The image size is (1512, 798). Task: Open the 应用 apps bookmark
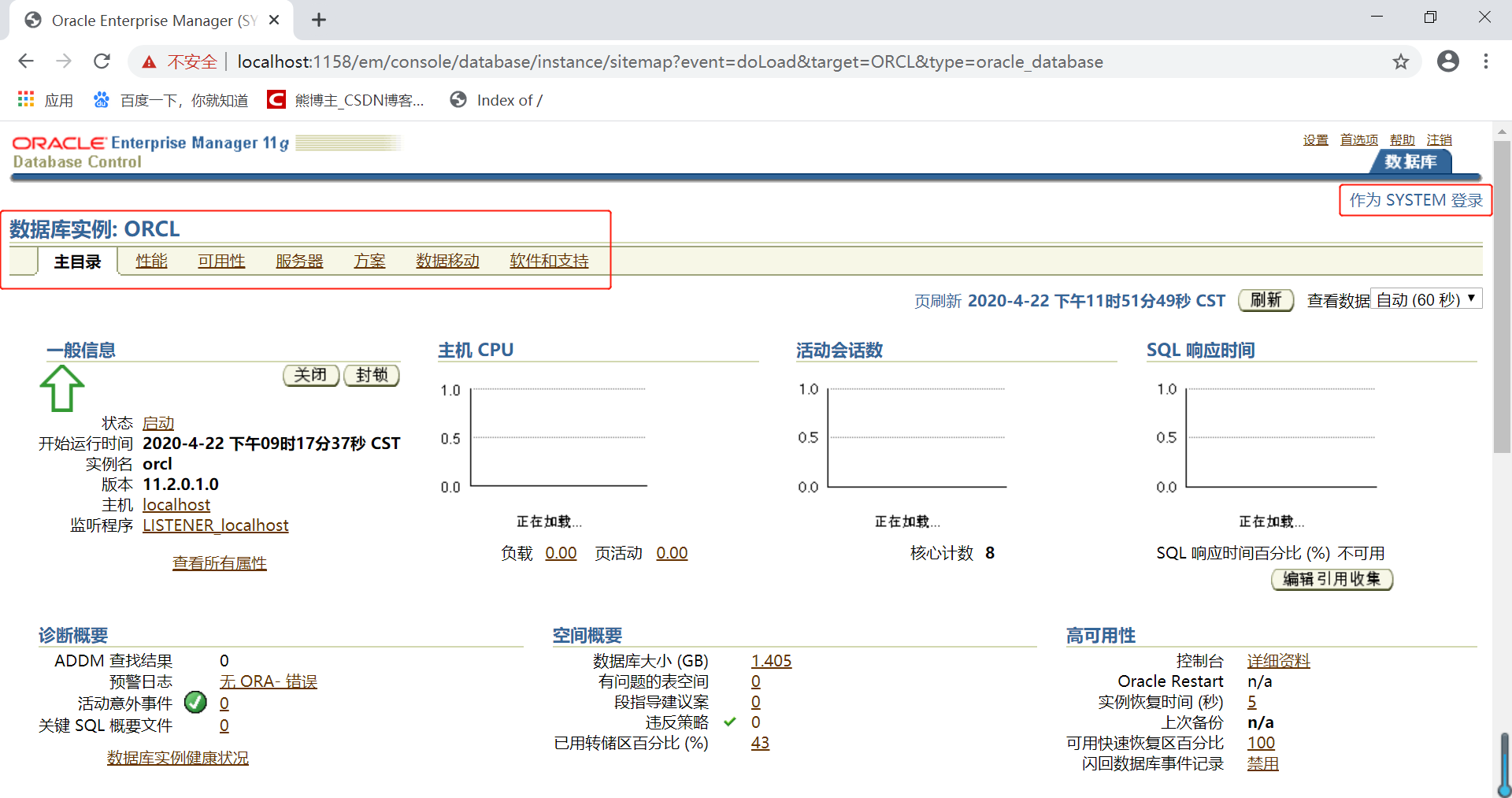pyautogui.click(x=45, y=100)
